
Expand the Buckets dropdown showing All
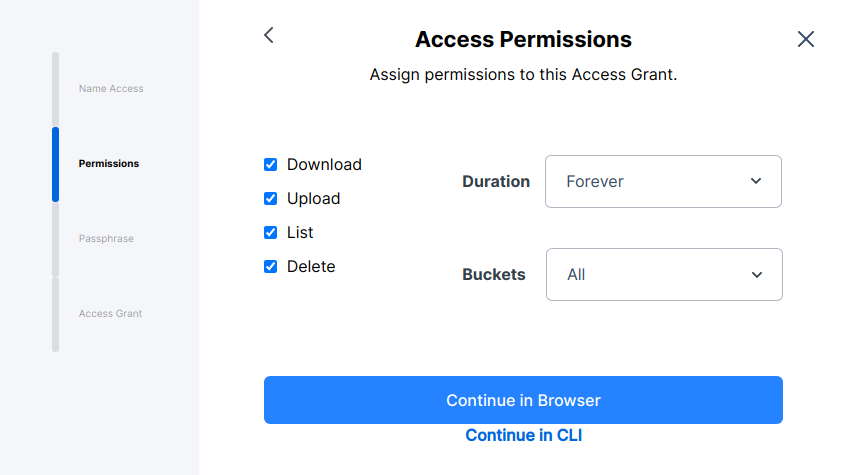664,275
